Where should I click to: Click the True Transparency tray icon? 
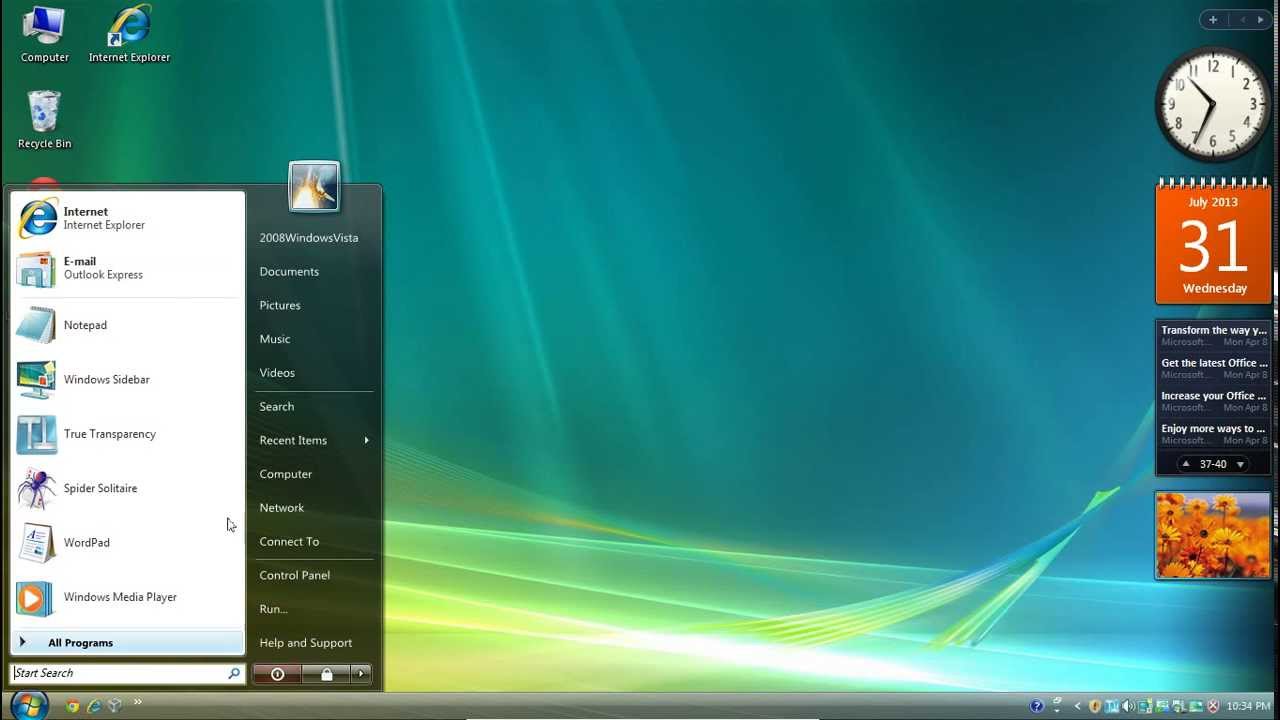coord(1111,706)
